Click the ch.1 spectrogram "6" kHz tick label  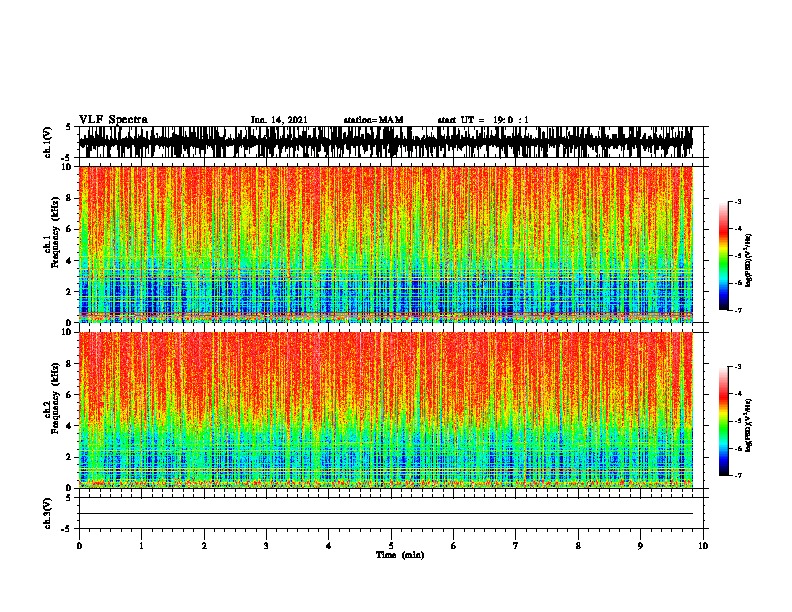point(69,229)
